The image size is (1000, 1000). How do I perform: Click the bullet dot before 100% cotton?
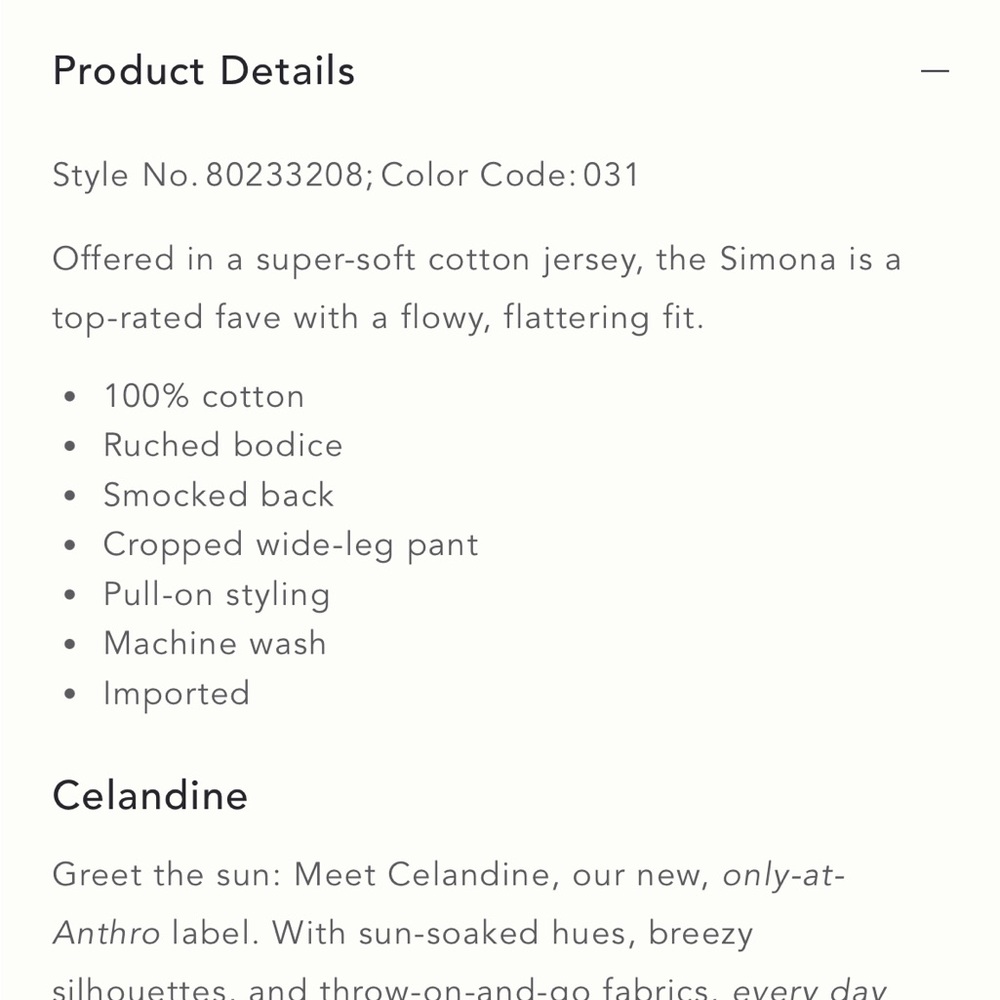pyautogui.click(x=69, y=398)
